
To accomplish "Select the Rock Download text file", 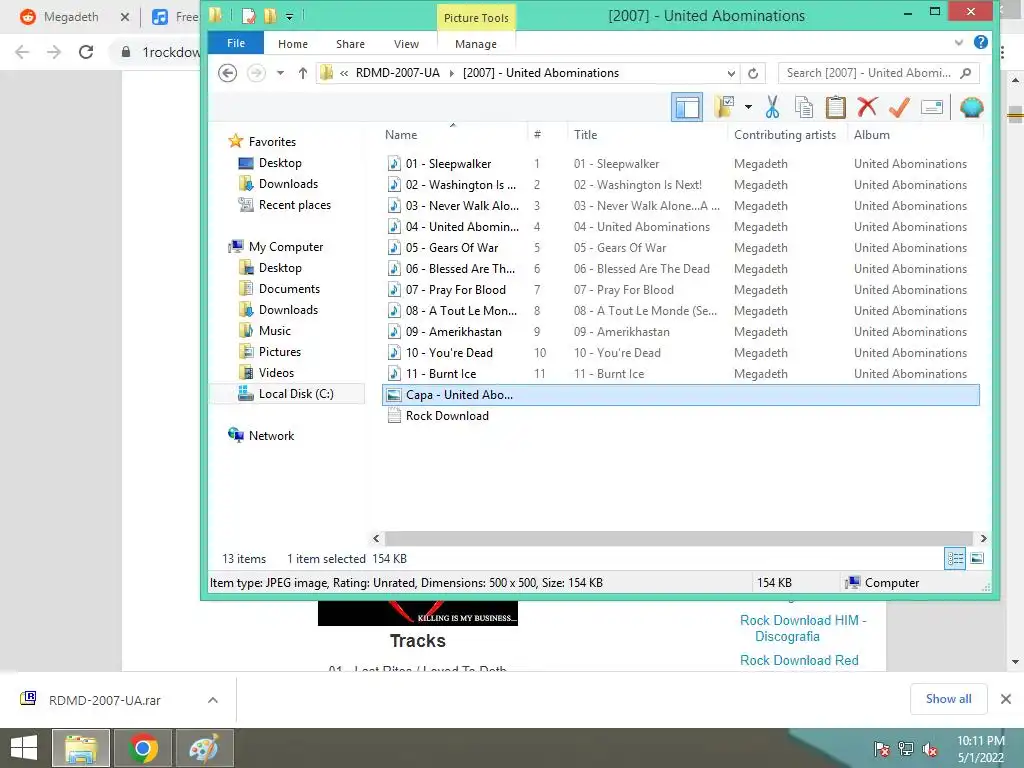I will click(x=447, y=416).
